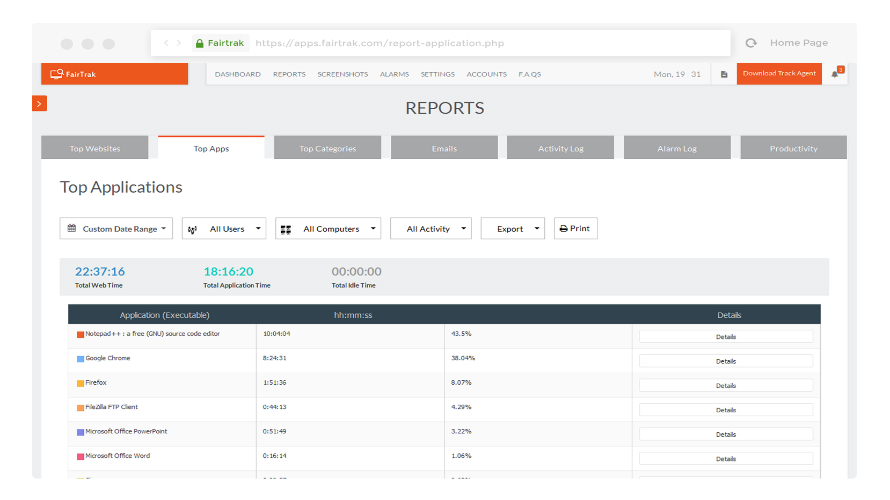Click orange swatch beside FileZilla FTP Client
The width and height of the screenshot is (890, 500).
81,407
